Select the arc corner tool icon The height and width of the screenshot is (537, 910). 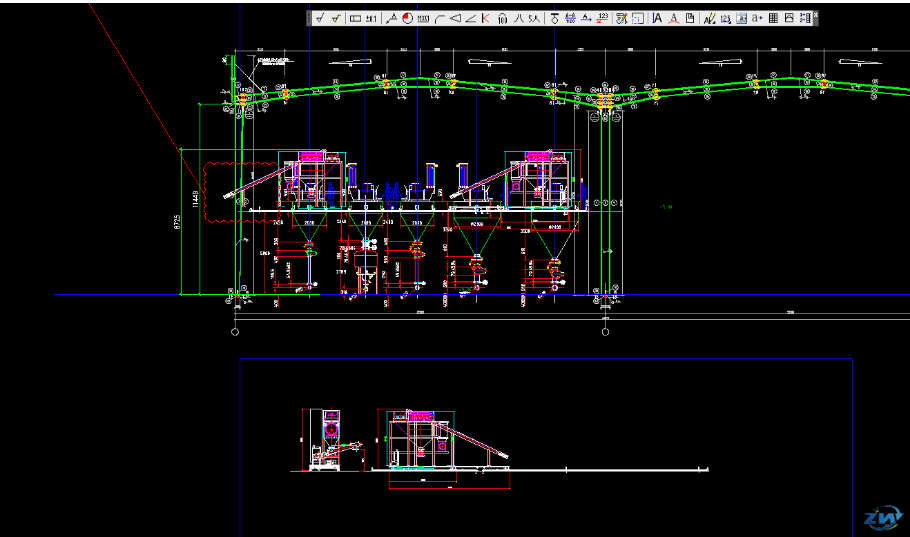point(439,18)
